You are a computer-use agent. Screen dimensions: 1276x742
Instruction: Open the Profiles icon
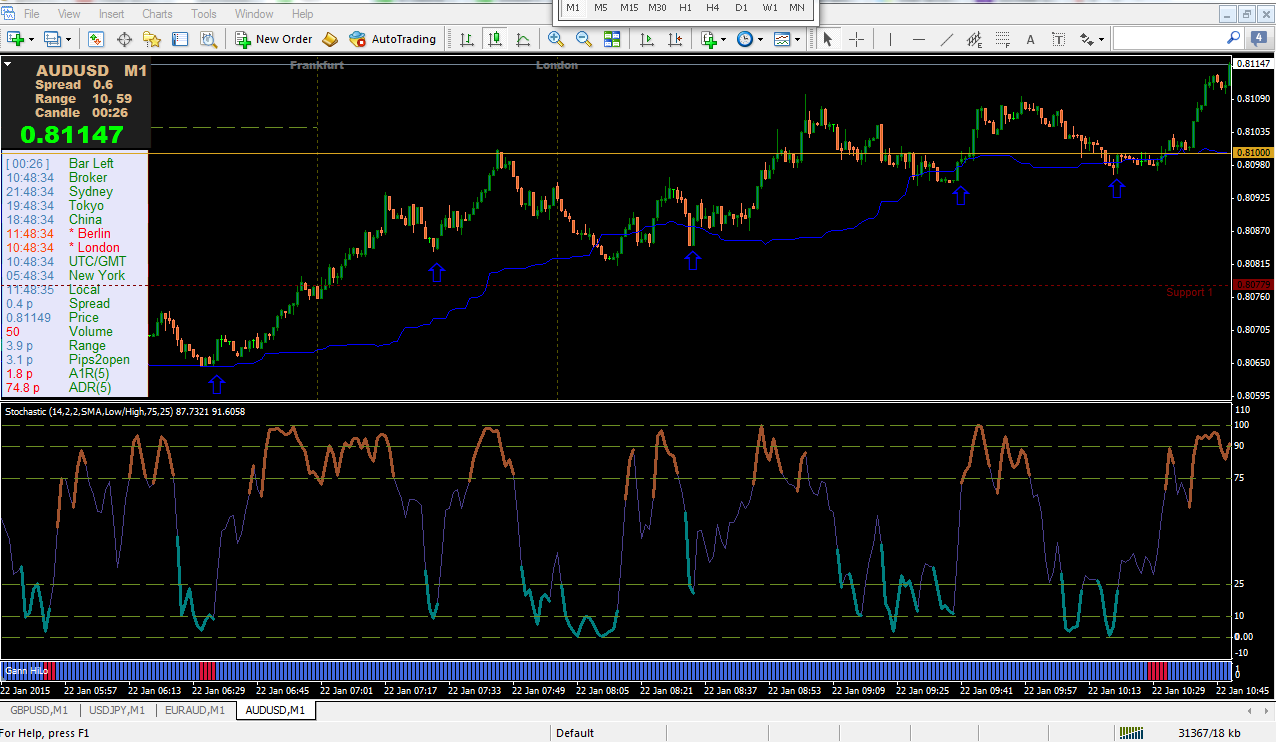point(53,39)
